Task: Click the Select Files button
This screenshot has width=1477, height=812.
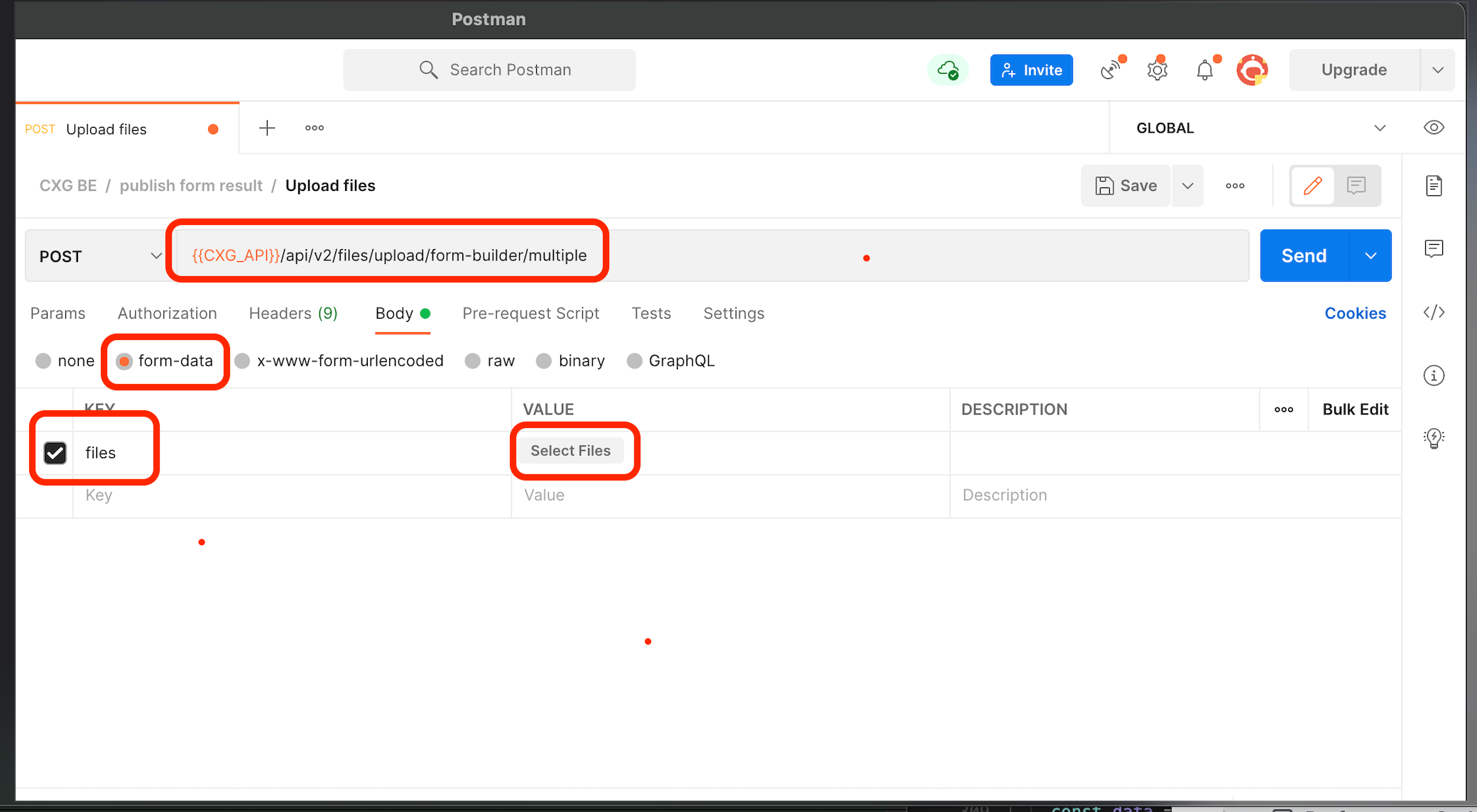Action: click(570, 451)
